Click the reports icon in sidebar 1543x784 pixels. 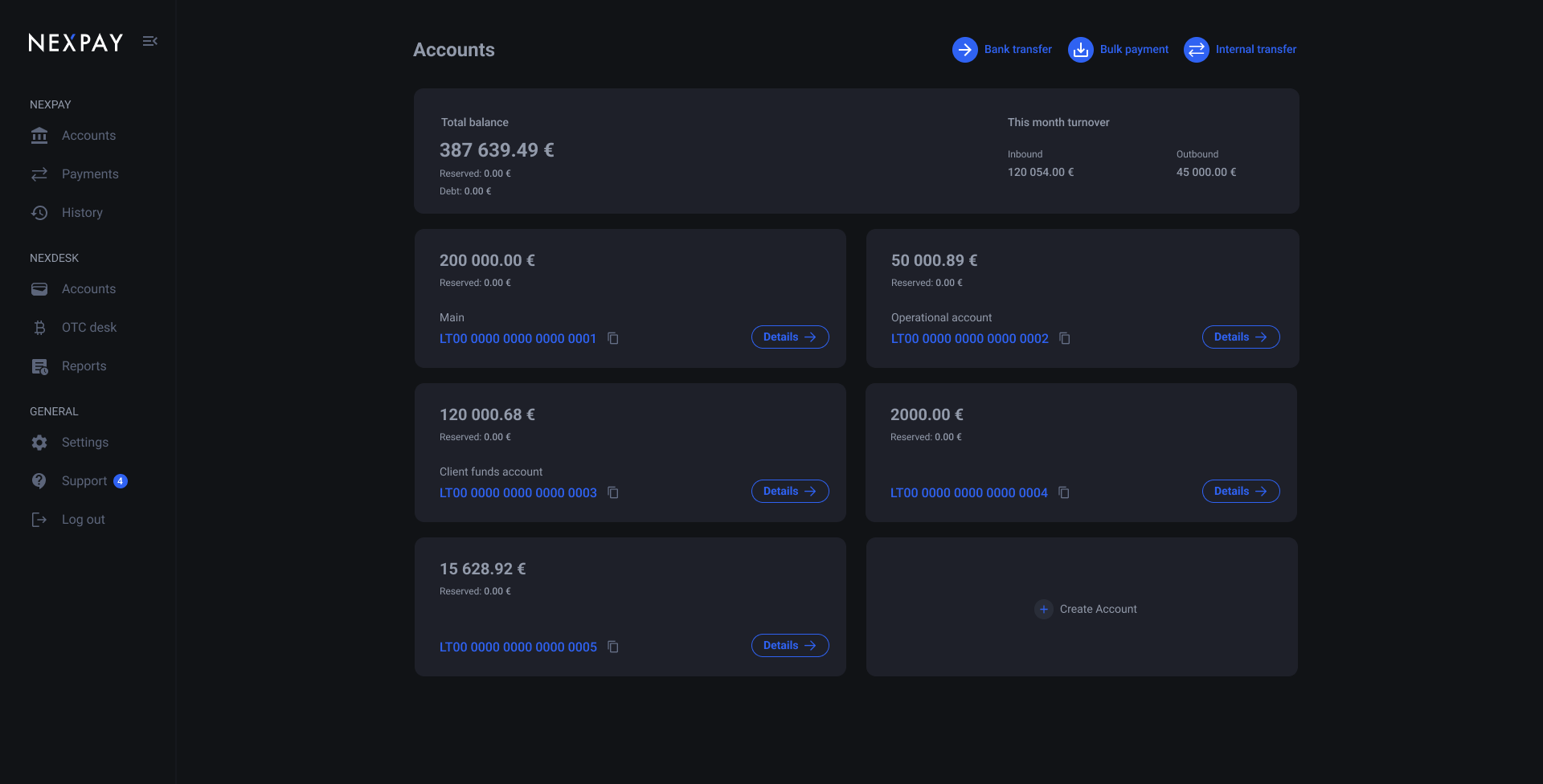pyautogui.click(x=39, y=366)
